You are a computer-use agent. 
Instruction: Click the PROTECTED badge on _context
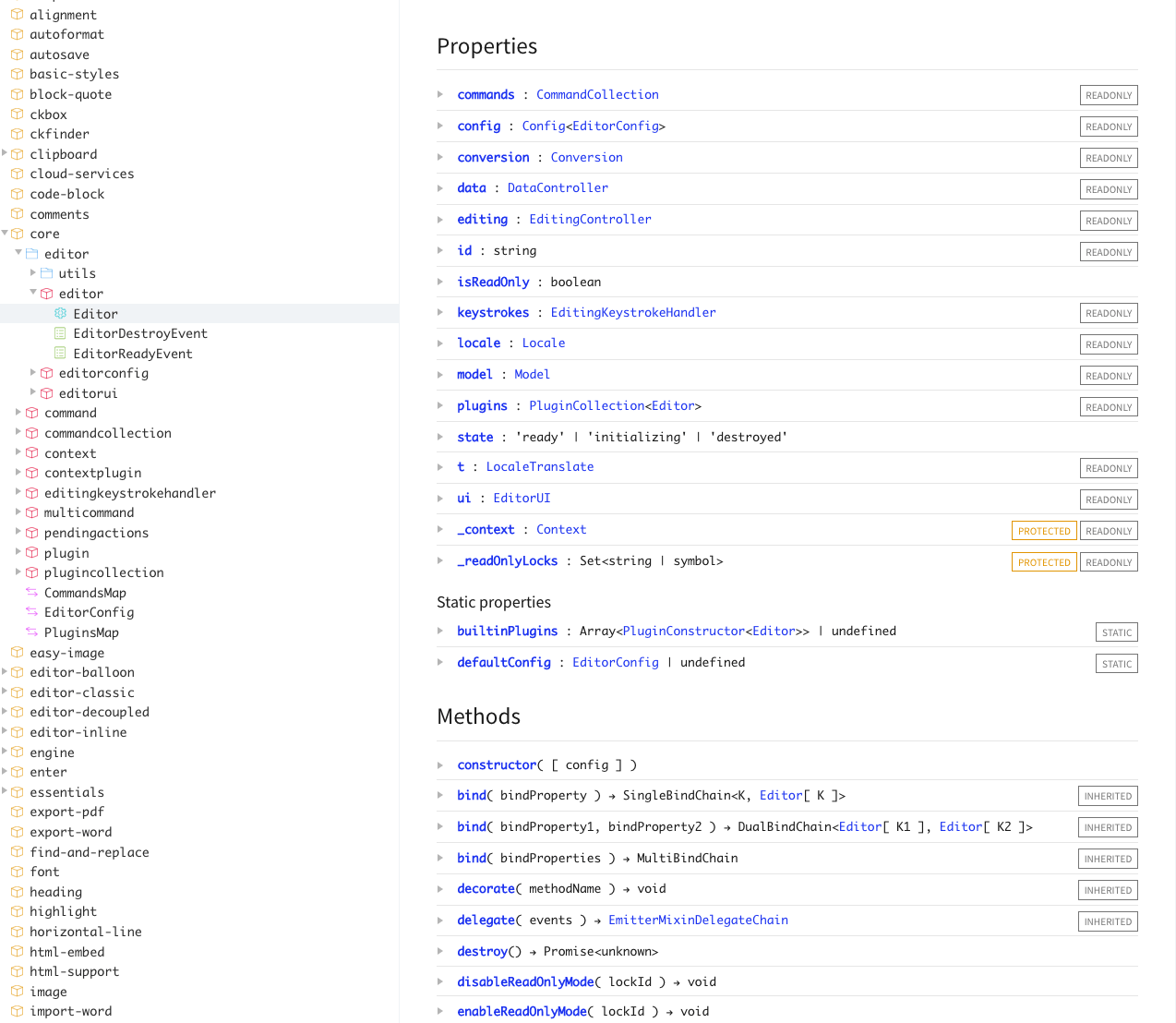point(1044,531)
